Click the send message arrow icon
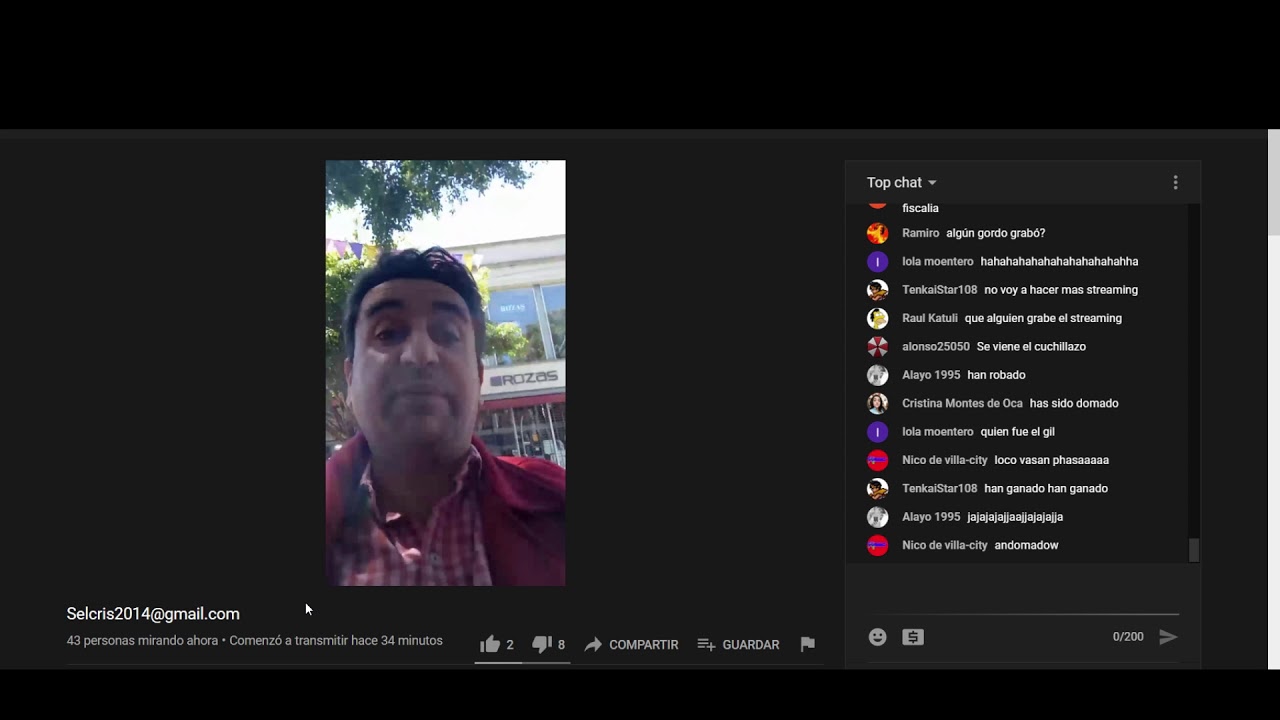Screen dimensions: 1280x720 (x=1168, y=637)
